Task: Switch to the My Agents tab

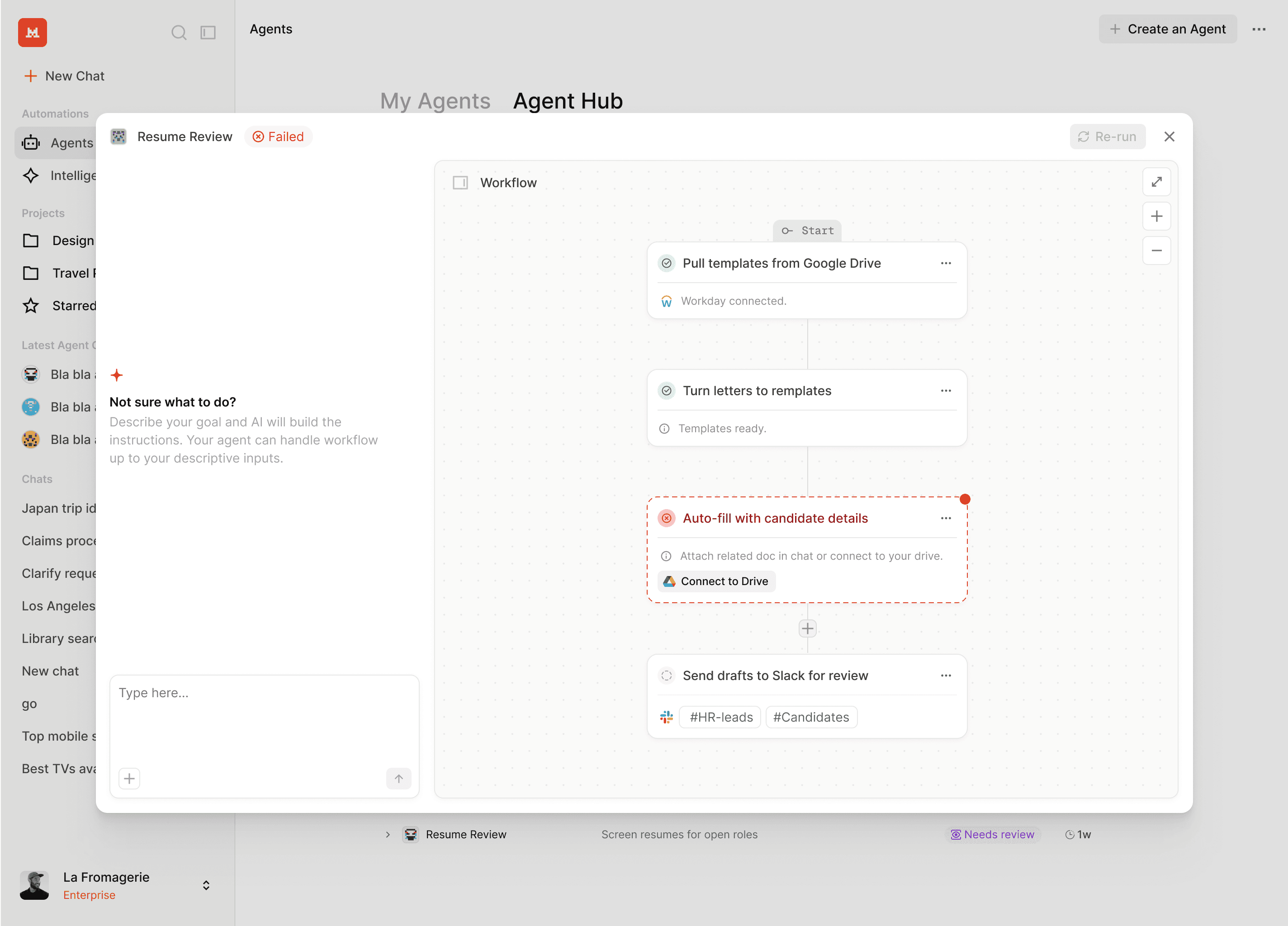Action: click(435, 101)
